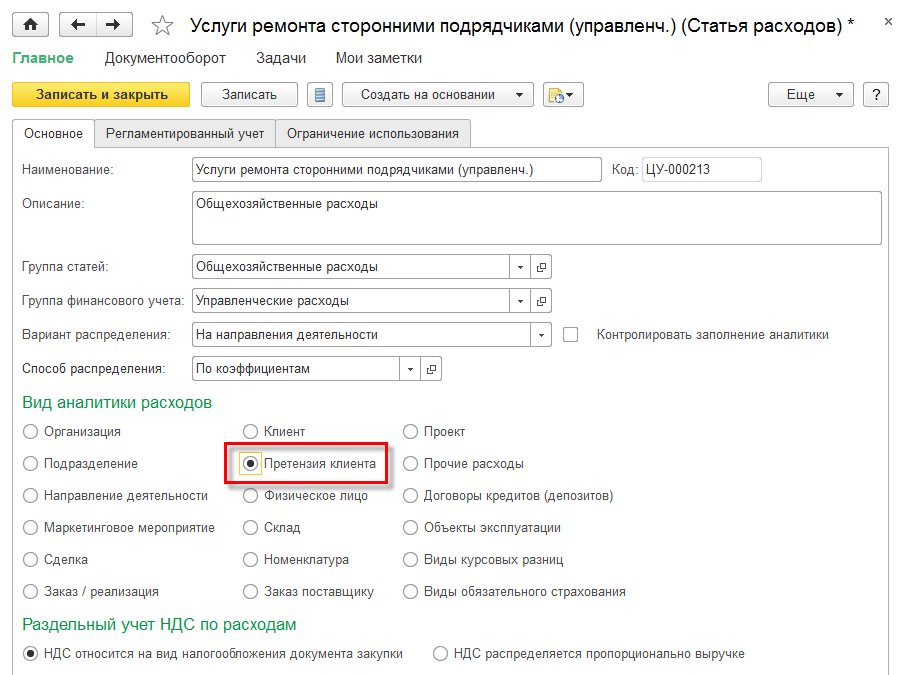The height and width of the screenshot is (675, 906).
Task: Go back with the left arrow
Action: pos(78,25)
